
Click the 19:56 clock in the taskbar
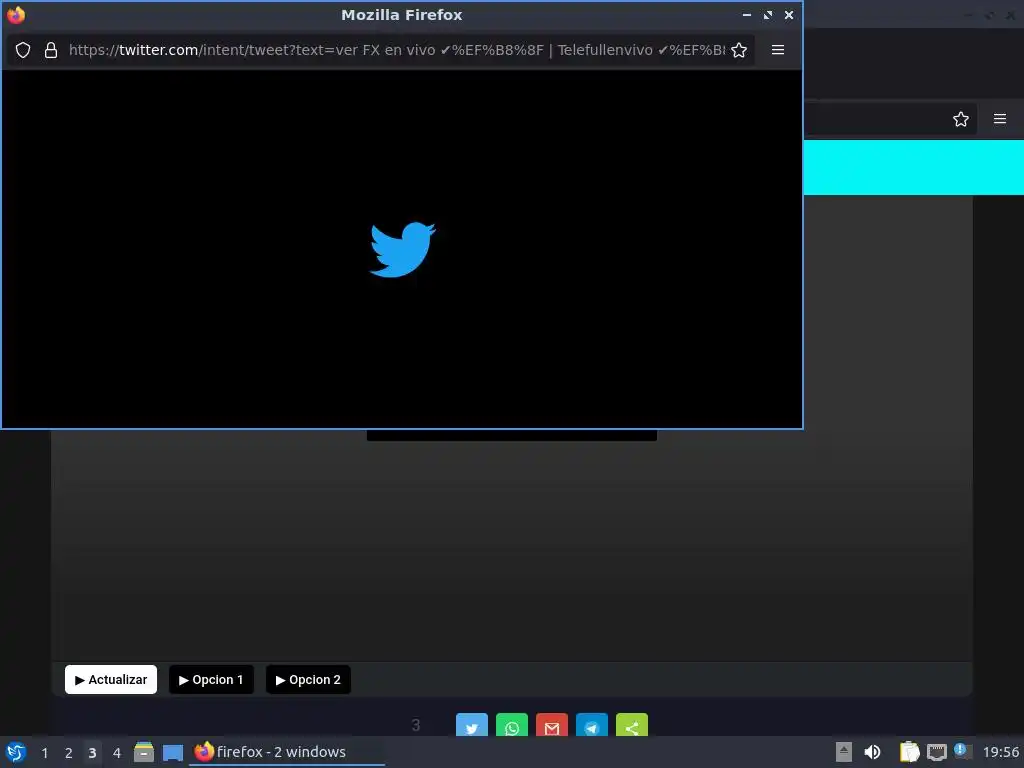pyautogui.click(x=1000, y=752)
